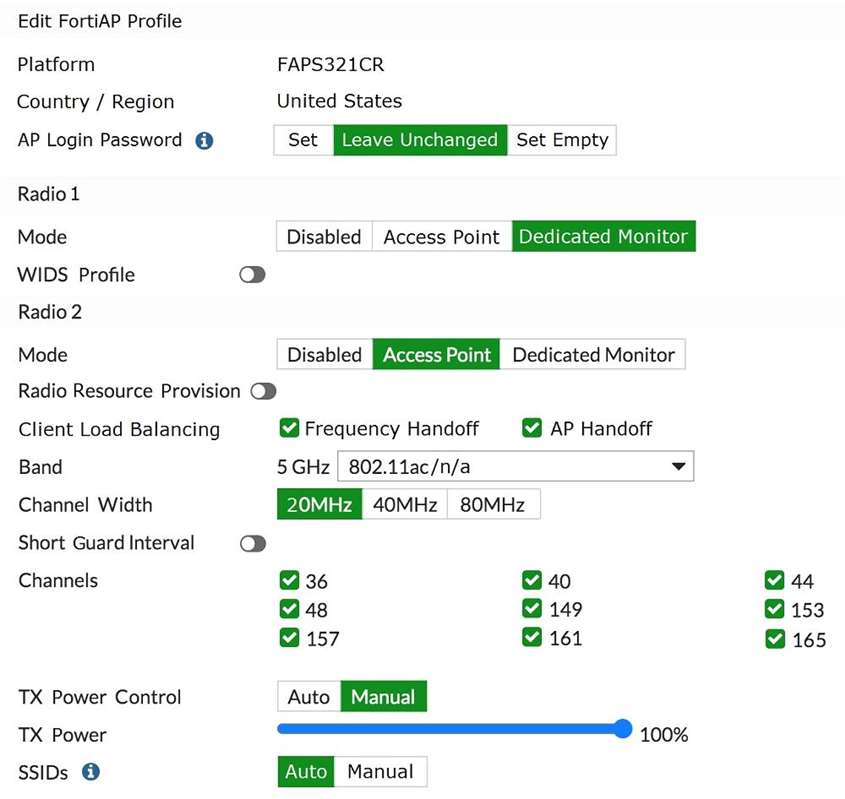Select 40MHz channel width
Image resolution: width=845 pixels, height=799 pixels.
tap(405, 504)
